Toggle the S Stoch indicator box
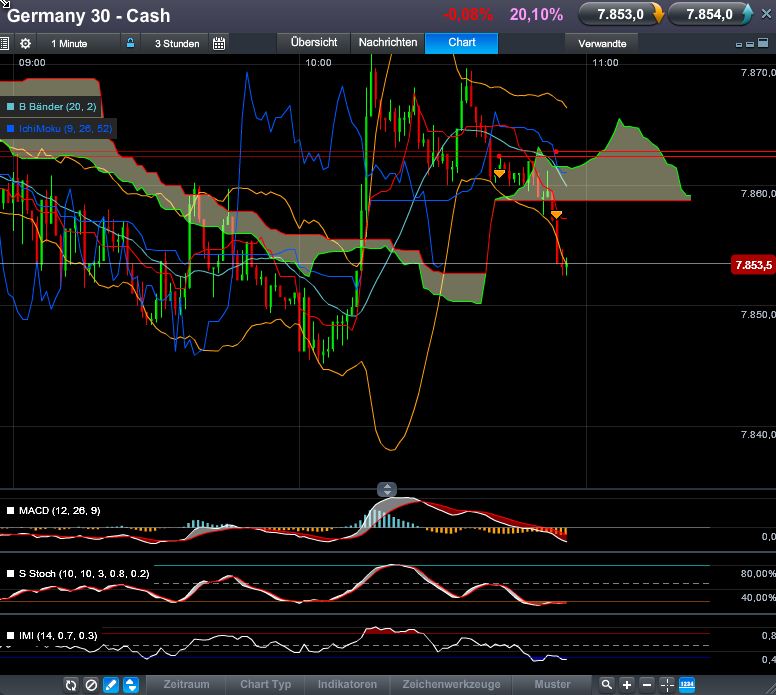 point(11,574)
